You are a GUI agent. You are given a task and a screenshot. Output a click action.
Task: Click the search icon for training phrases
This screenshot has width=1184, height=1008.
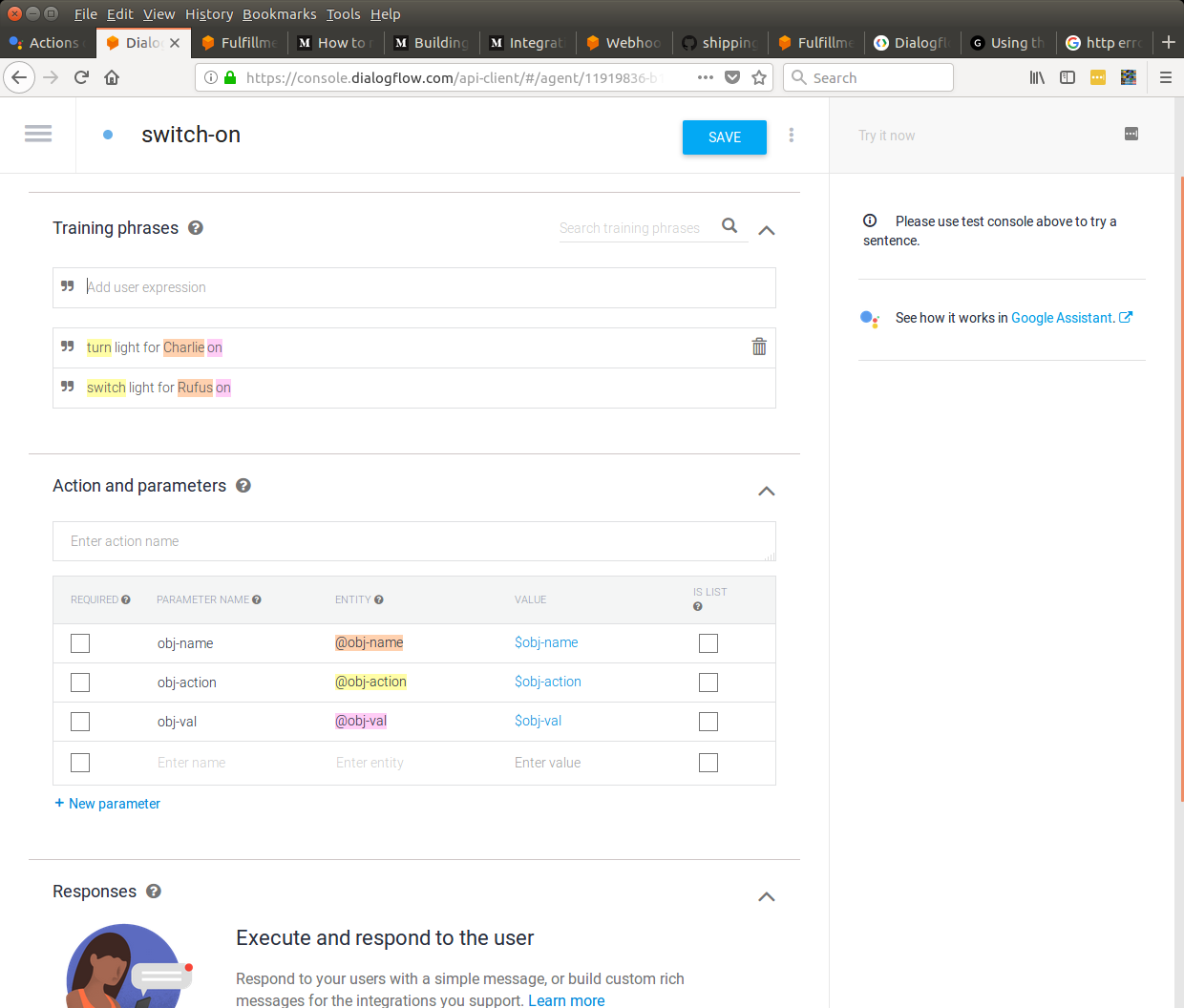730,227
